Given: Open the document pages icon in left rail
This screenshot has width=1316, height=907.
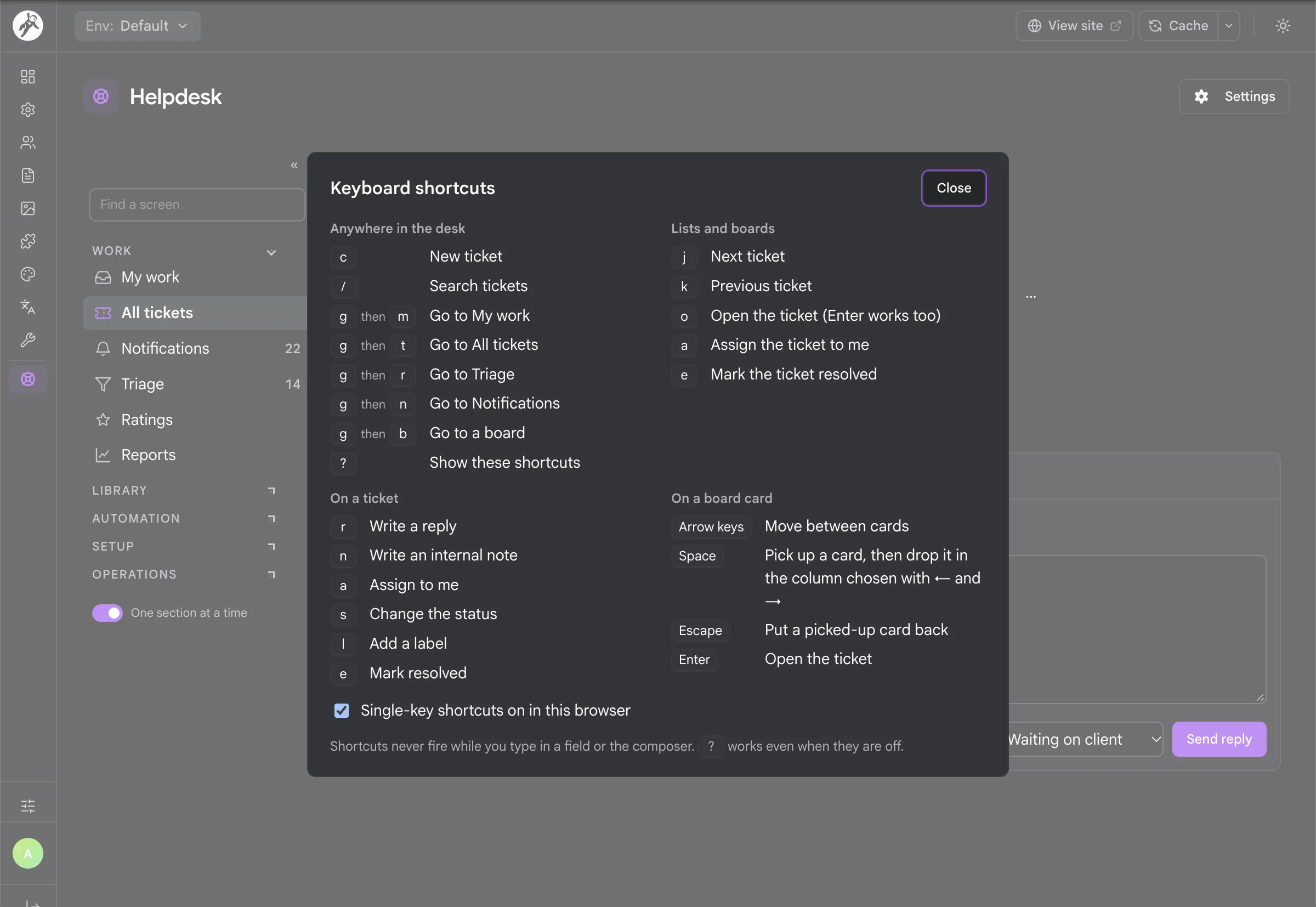Looking at the screenshot, I should tap(28, 175).
